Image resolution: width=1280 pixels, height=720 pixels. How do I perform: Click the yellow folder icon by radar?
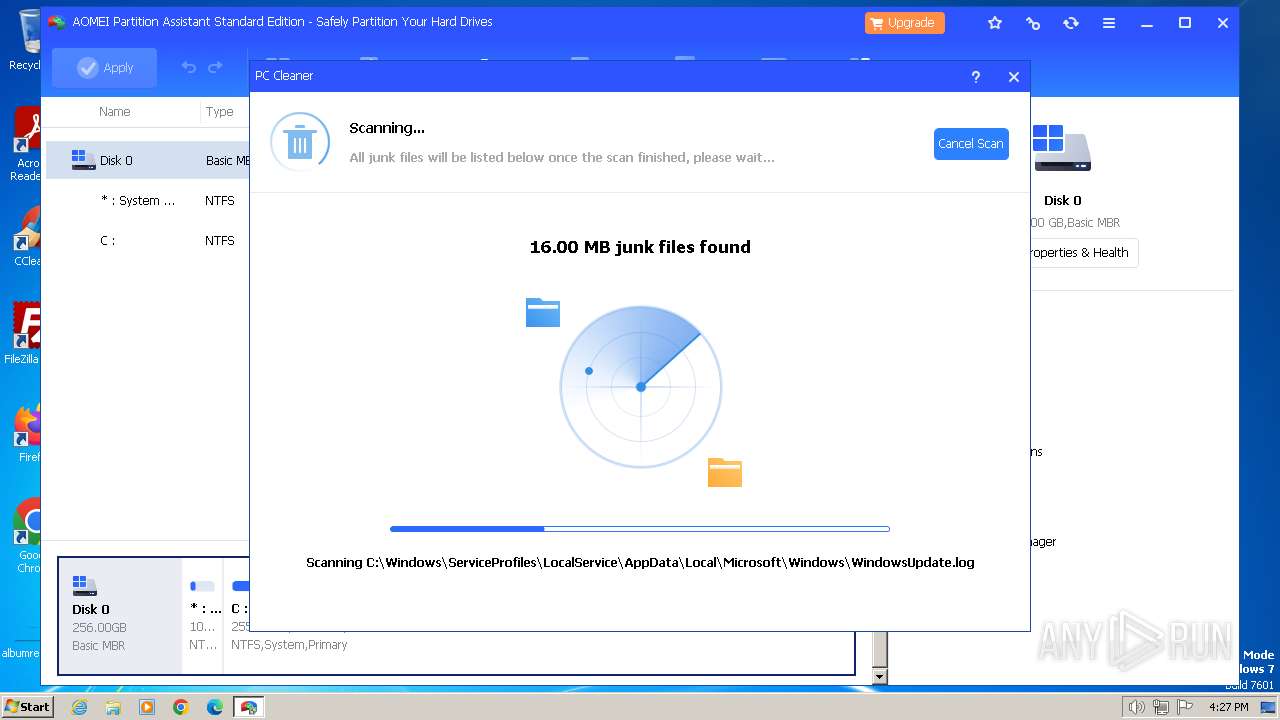(x=725, y=472)
